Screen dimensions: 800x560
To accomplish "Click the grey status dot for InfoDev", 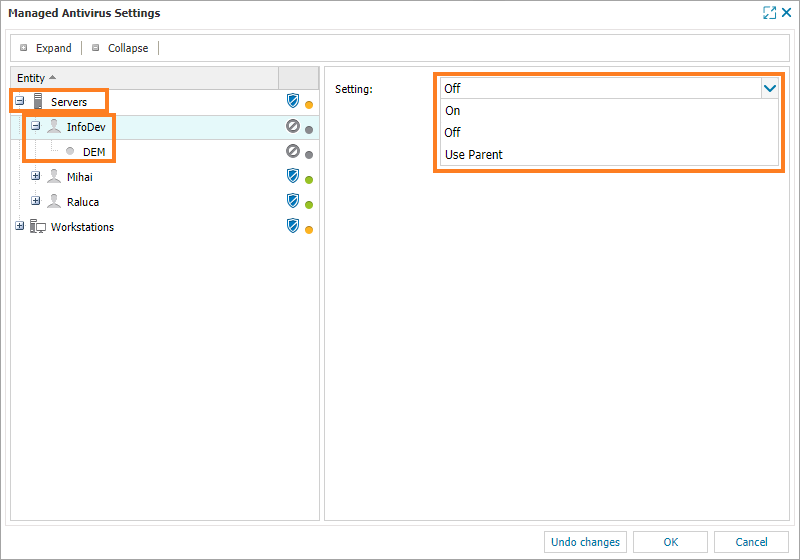I will pos(309,130).
